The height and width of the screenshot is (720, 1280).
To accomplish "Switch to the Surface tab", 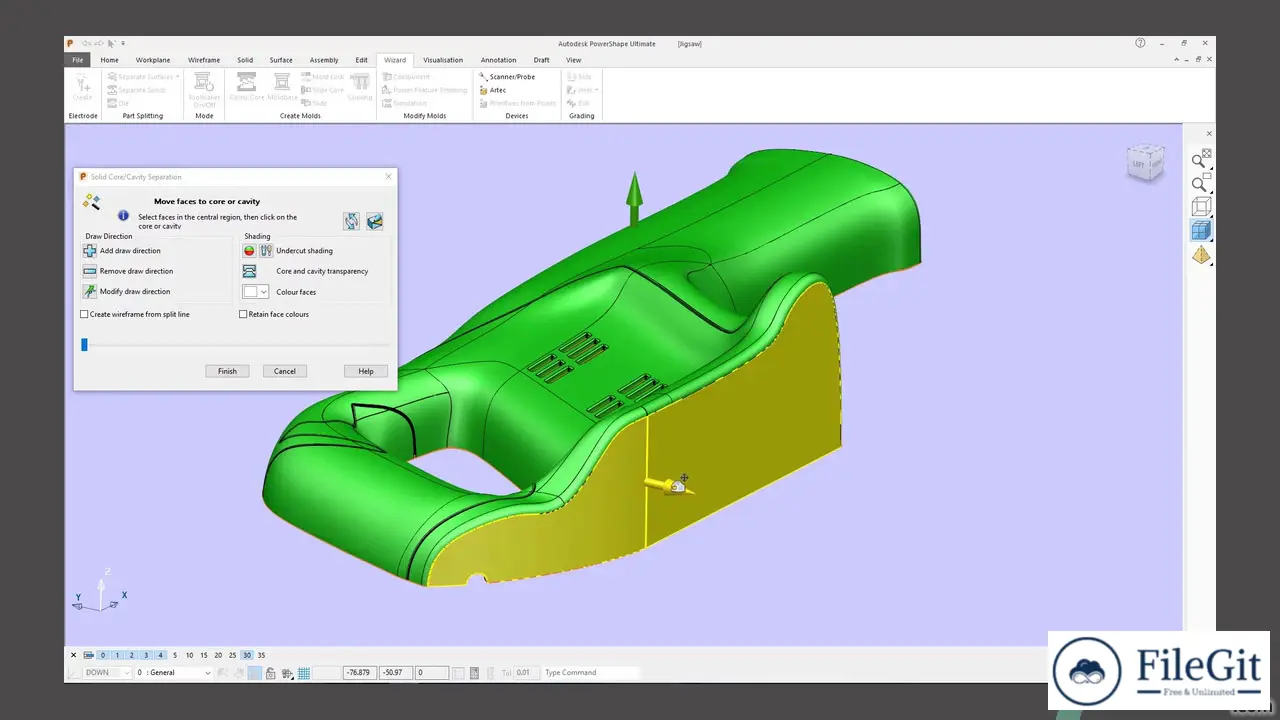I will point(281,60).
